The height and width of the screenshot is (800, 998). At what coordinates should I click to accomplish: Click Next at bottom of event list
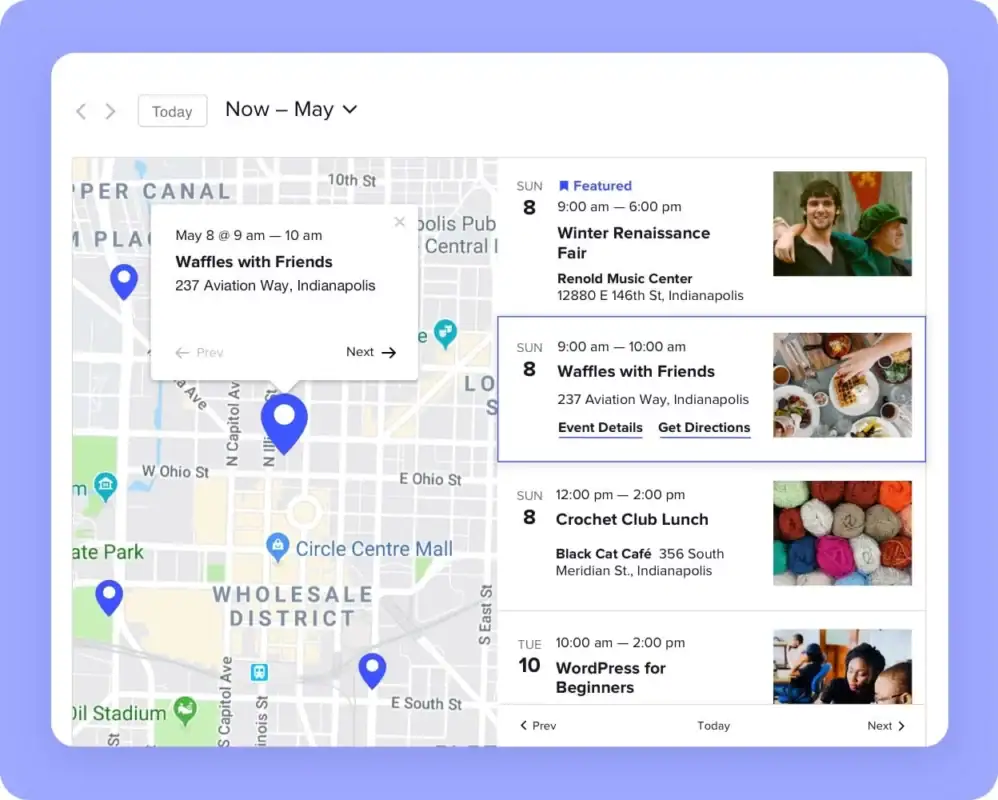click(886, 726)
